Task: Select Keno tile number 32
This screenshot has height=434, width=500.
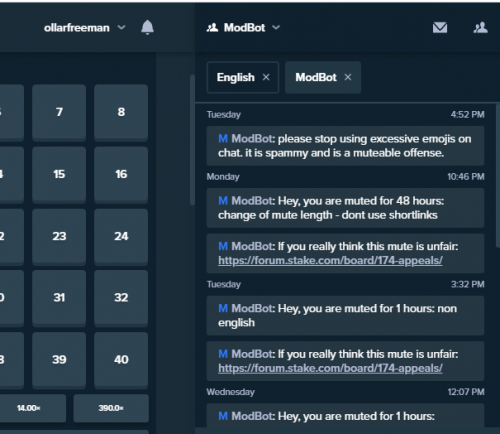Action: pyautogui.click(x=121, y=298)
